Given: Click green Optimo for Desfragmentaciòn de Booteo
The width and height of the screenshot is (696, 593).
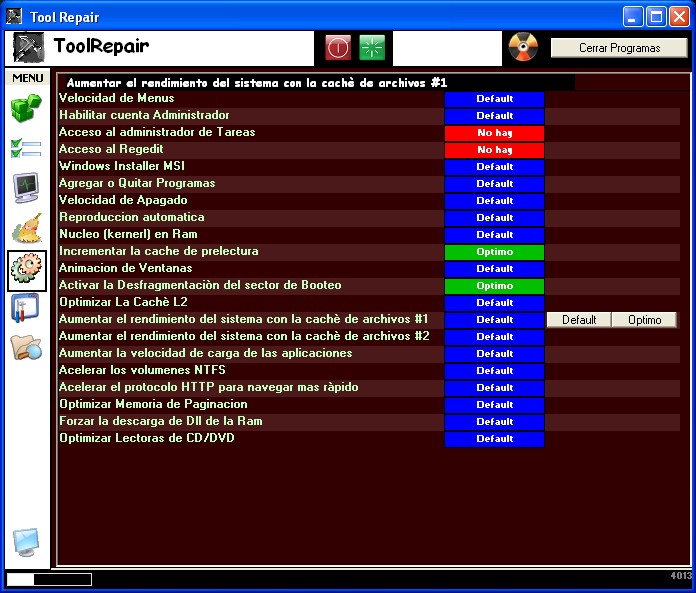Looking at the screenshot, I should coord(494,286).
